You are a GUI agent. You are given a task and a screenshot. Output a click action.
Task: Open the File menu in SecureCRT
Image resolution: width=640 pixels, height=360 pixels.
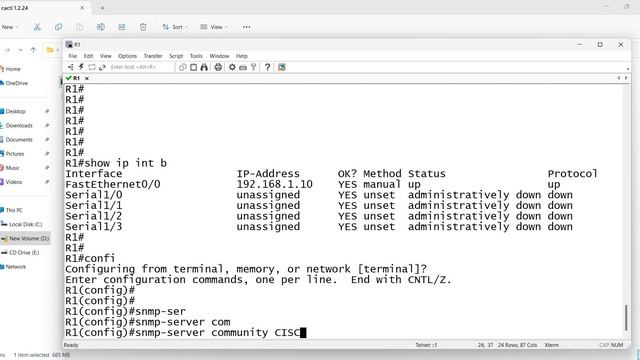point(73,56)
